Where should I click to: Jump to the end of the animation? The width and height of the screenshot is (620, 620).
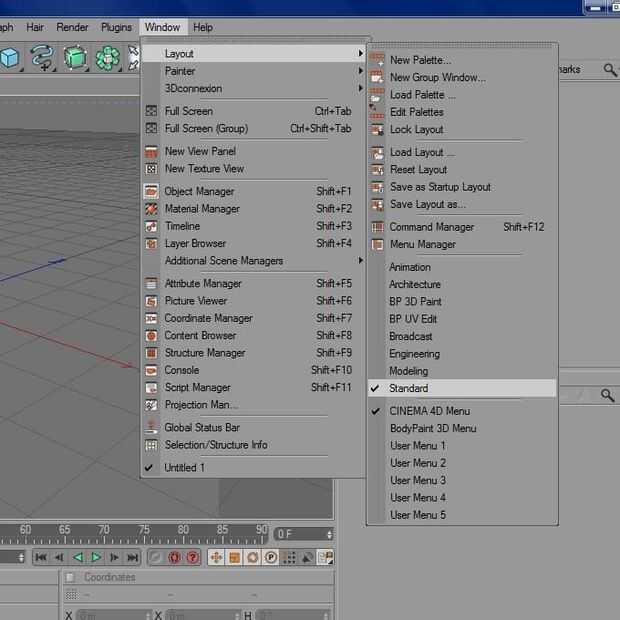133,557
